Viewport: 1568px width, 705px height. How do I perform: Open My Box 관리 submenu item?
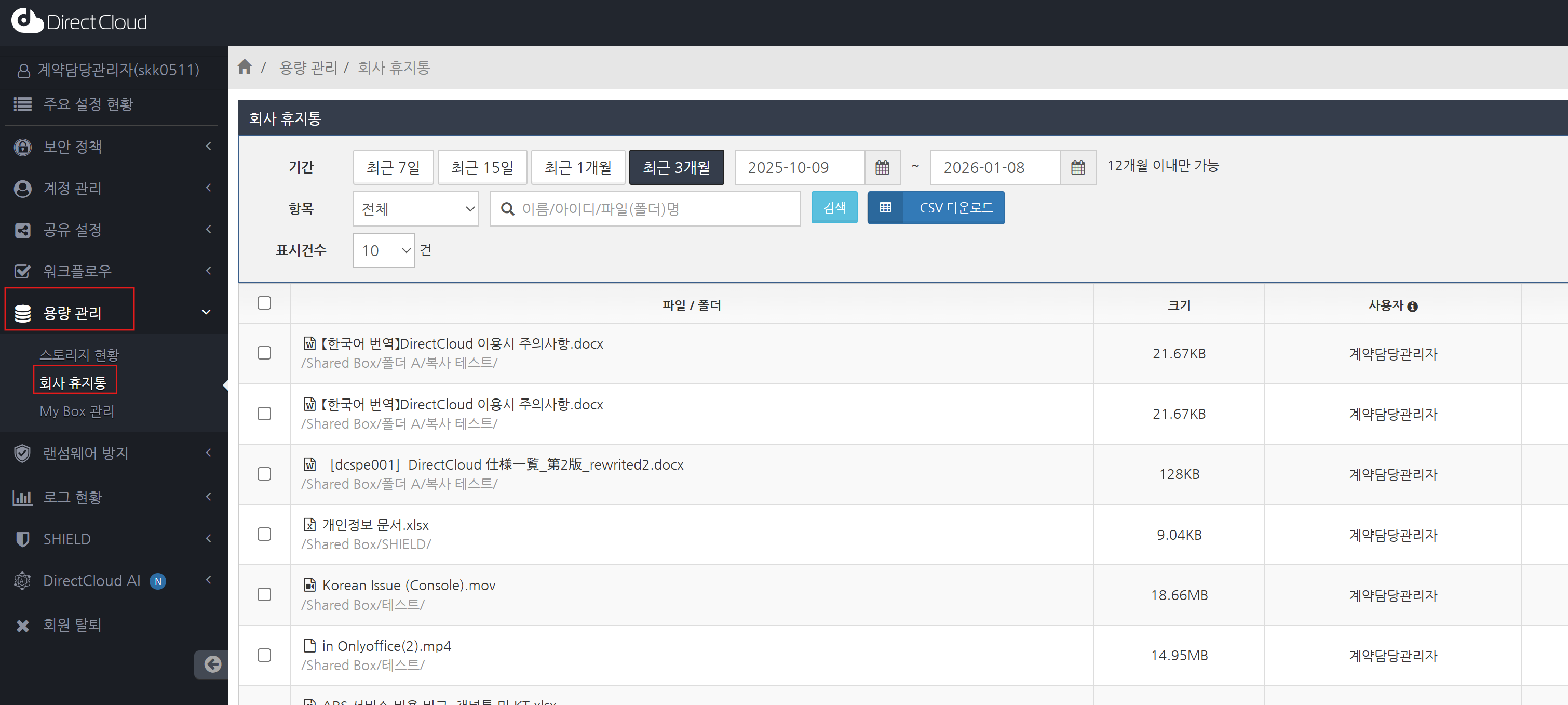click(77, 411)
